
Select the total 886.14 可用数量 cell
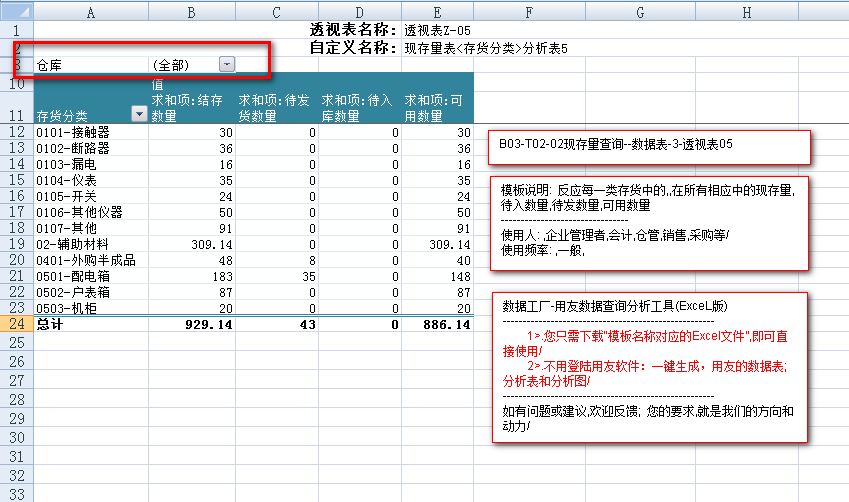436,324
